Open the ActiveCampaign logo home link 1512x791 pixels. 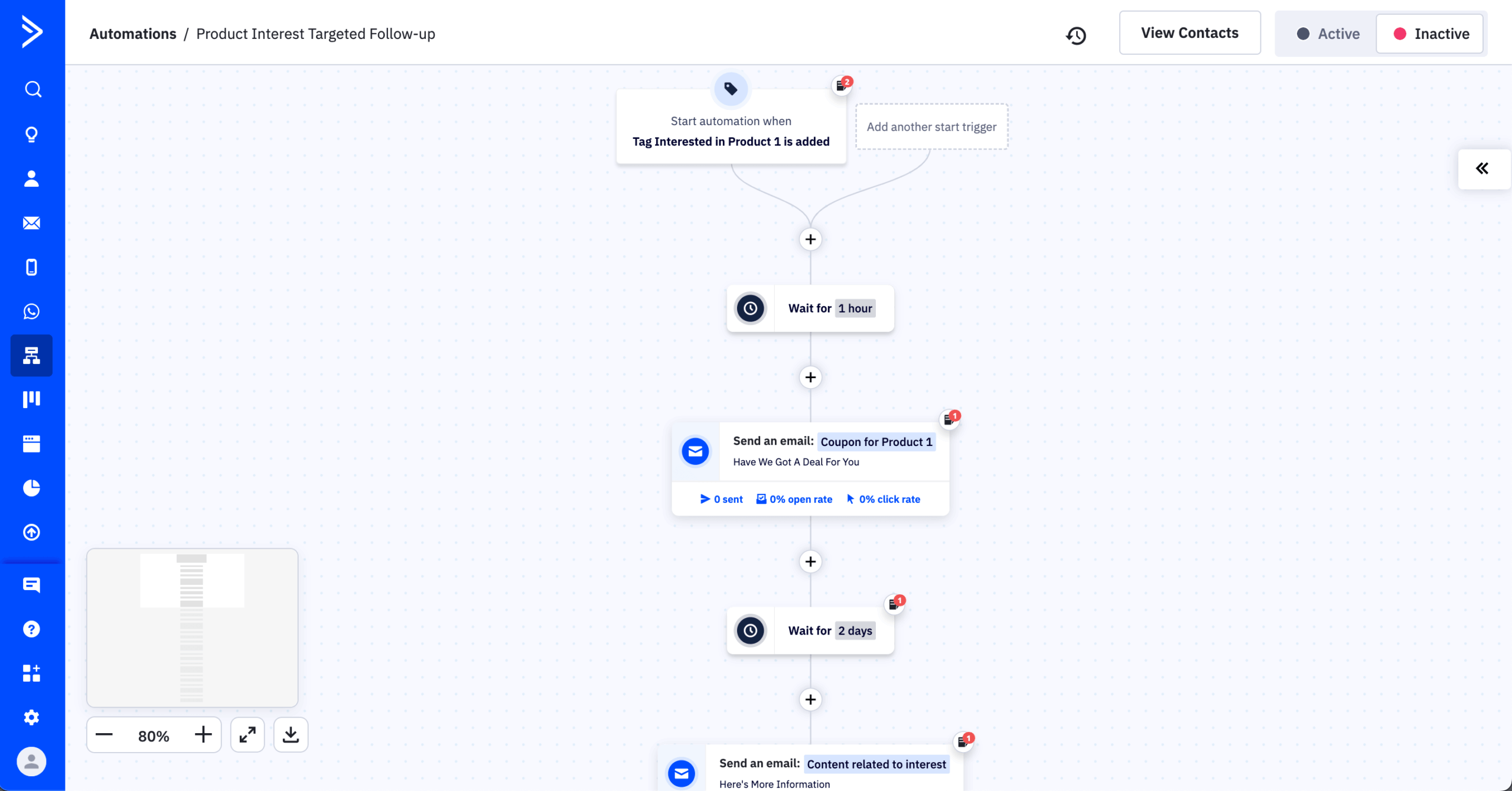pyautogui.click(x=32, y=31)
